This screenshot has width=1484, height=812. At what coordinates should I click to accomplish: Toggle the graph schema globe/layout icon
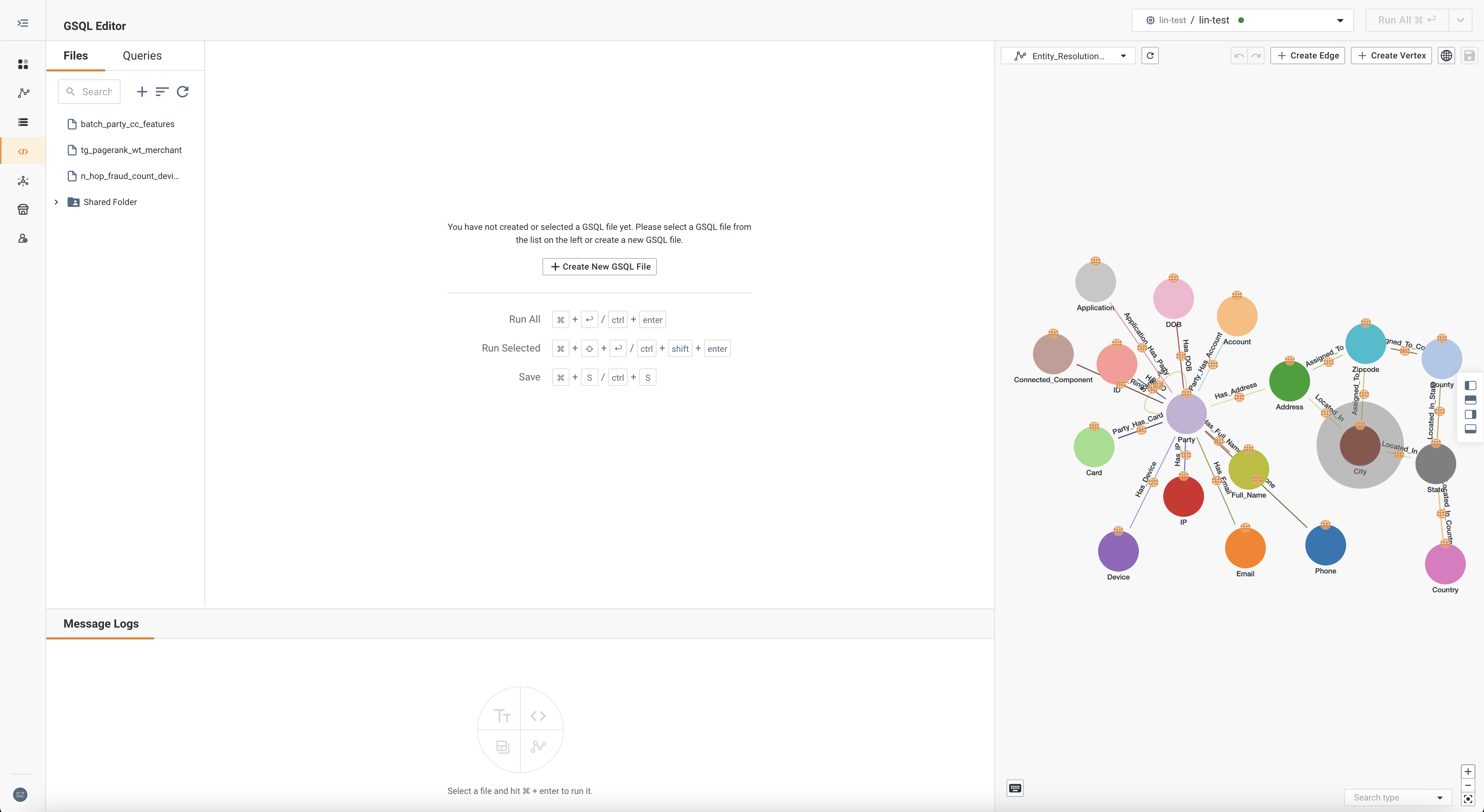click(x=1447, y=55)
